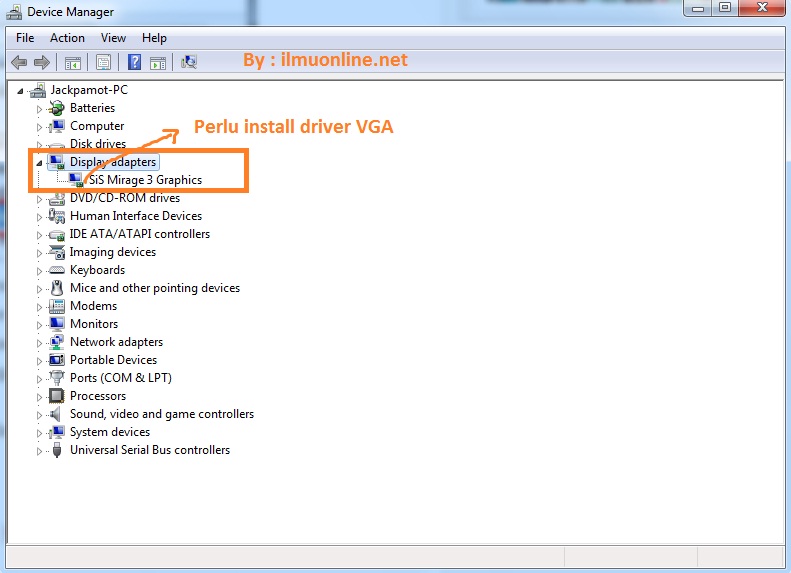Click the blue Help question mark icon
The height and width of the screenshot is (573, 791).
pos(134,62)
